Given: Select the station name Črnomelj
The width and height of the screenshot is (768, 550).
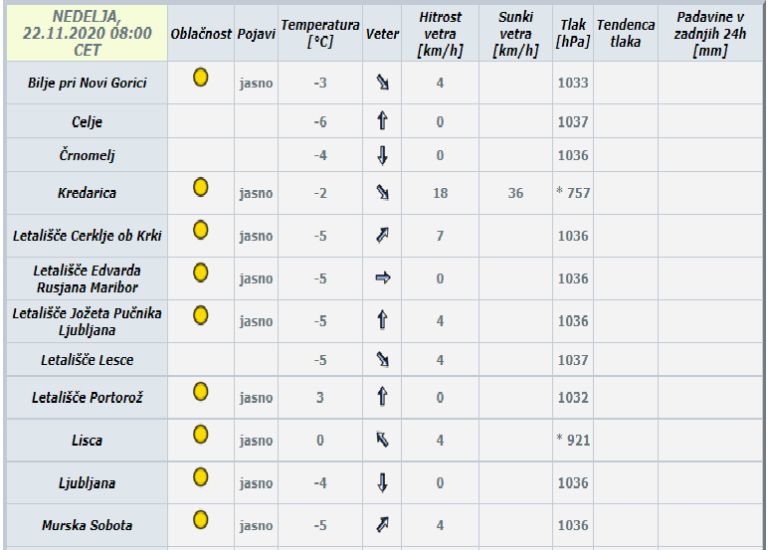Looking at the screenshot, I should point(87,155).
